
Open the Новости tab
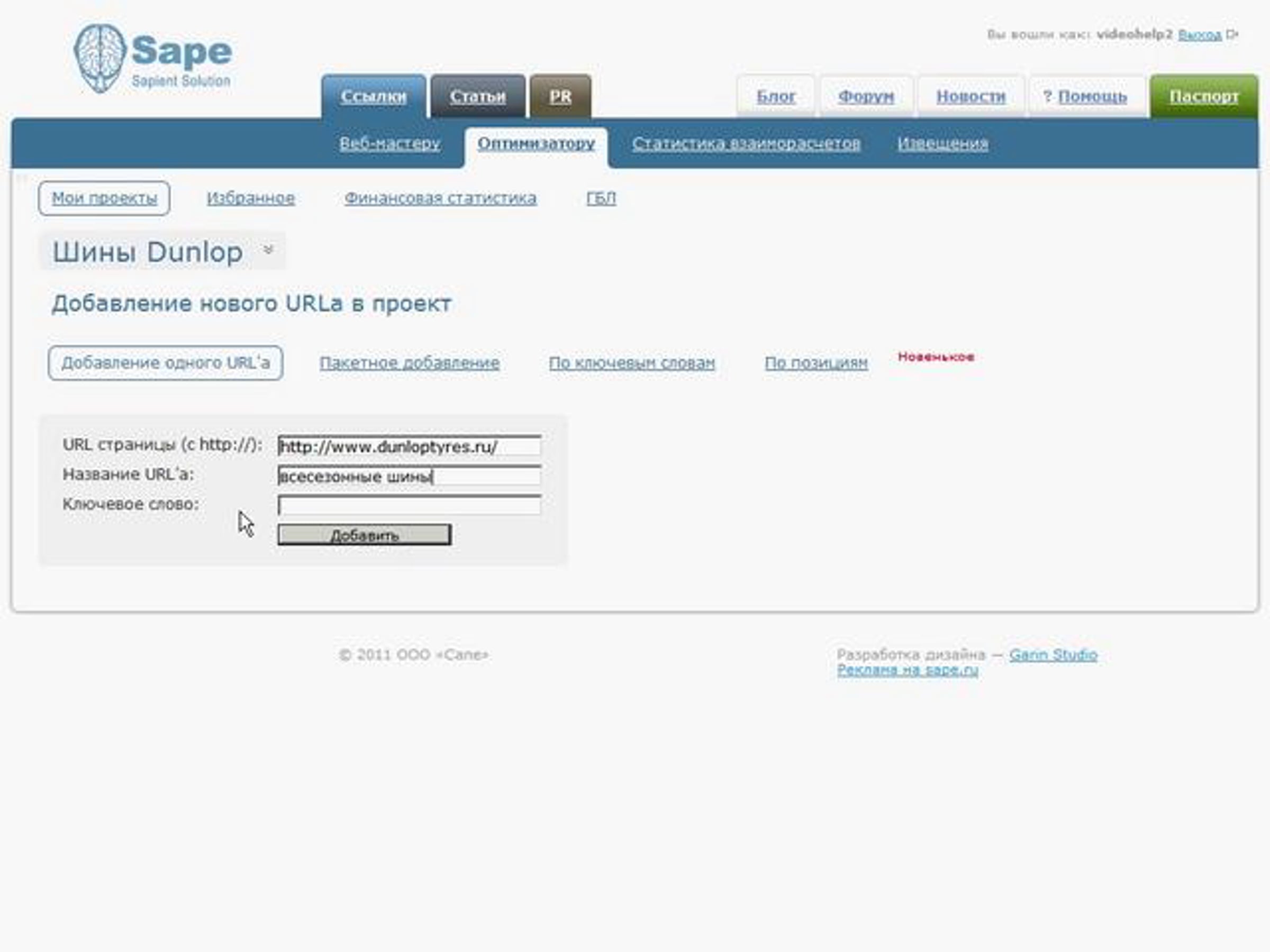tap(971, 96)
